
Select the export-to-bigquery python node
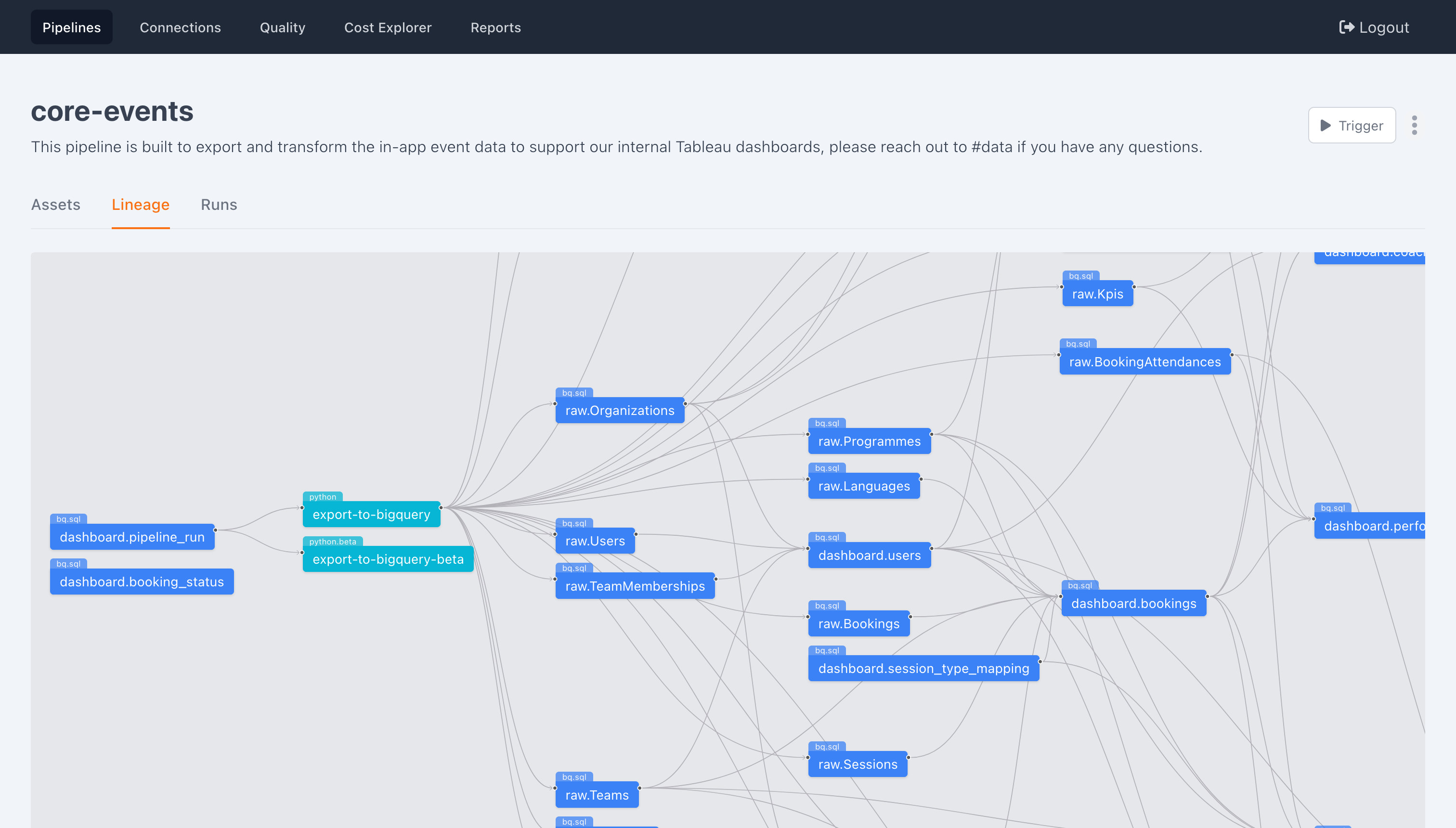click(371, 514)
